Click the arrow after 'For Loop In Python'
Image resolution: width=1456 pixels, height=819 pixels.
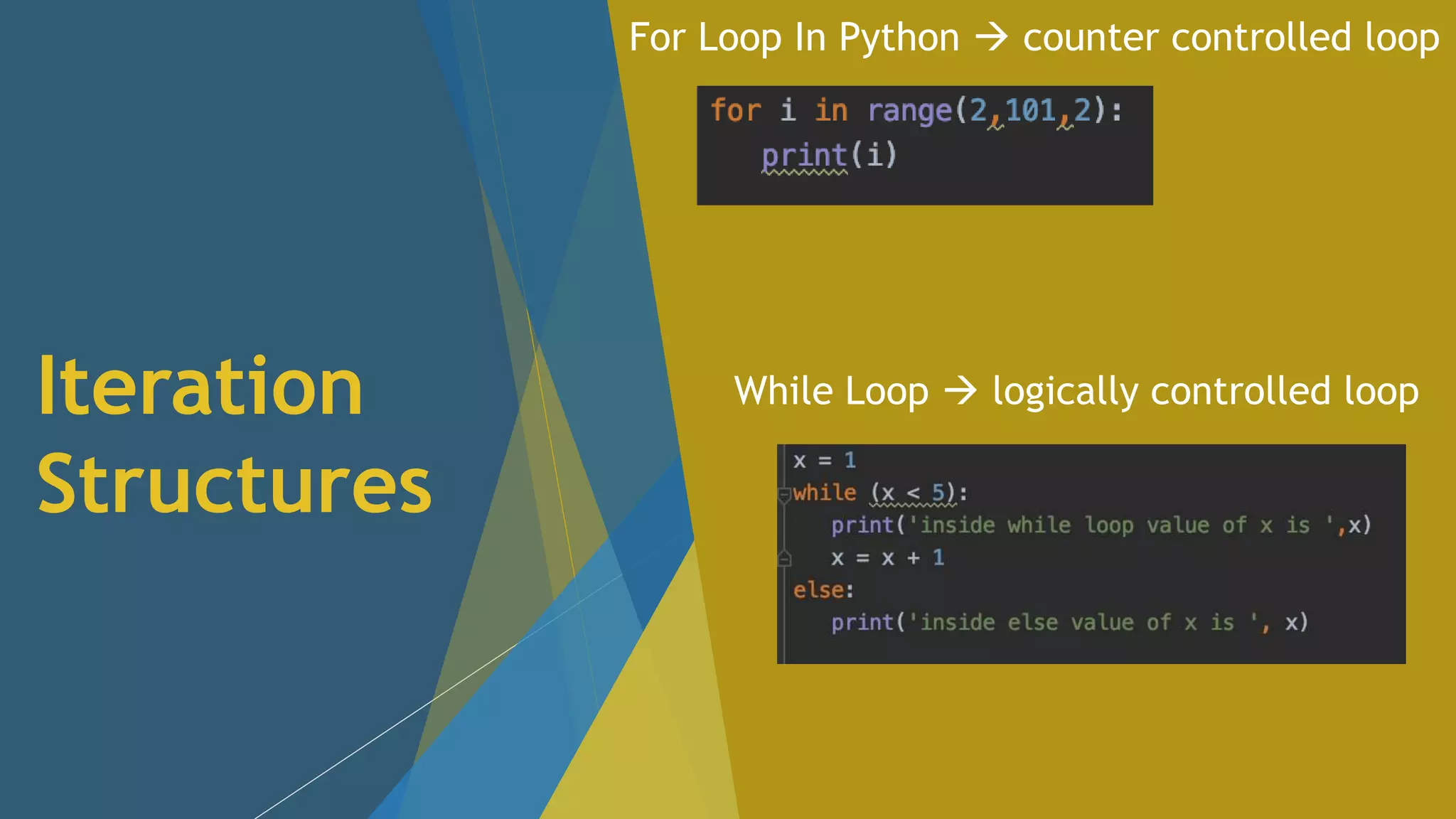[x=991, y=37]
